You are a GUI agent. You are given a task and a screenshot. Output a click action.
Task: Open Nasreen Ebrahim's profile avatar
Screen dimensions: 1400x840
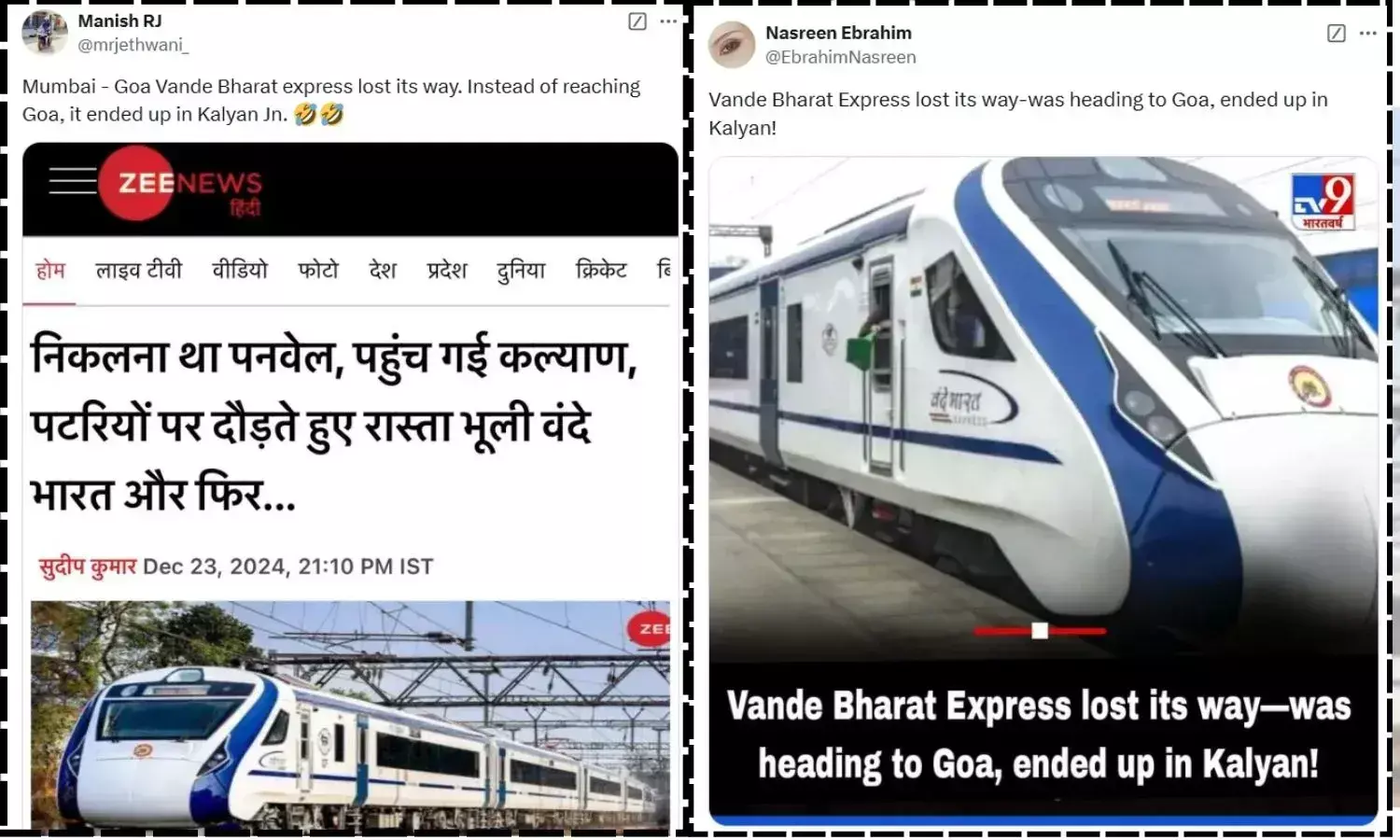pos(731,45)
